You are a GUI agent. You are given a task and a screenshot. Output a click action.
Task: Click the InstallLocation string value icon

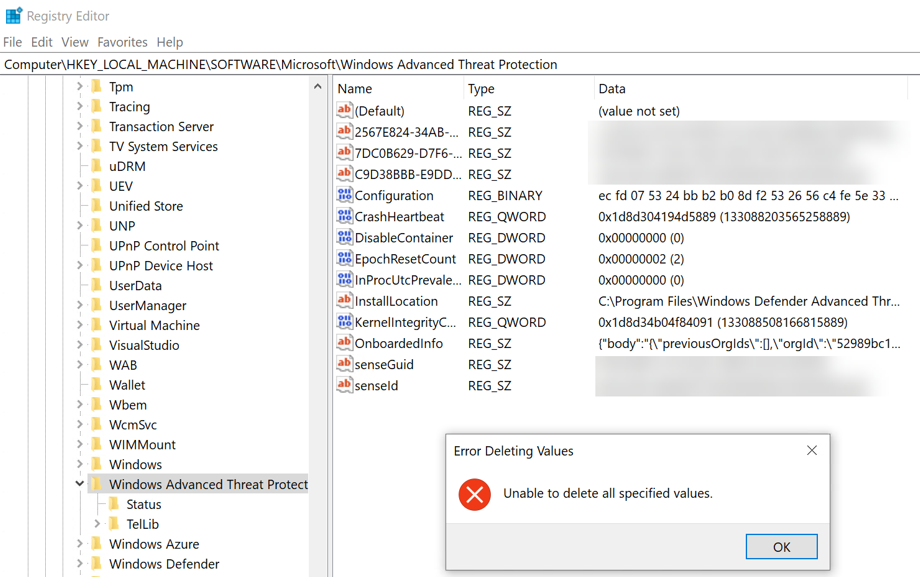344,301
